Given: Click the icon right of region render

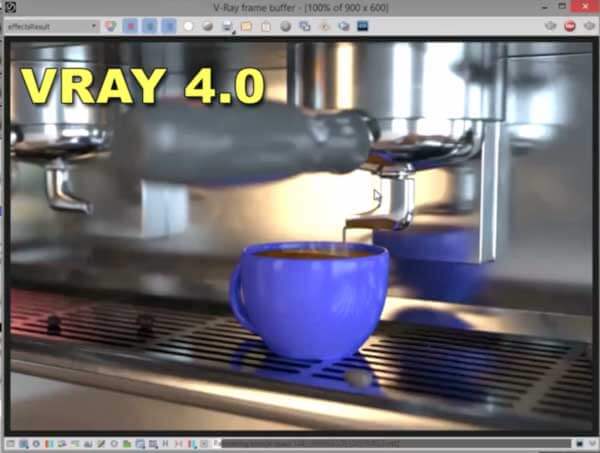Looking at the screenshot, I should tap(344, 26).
